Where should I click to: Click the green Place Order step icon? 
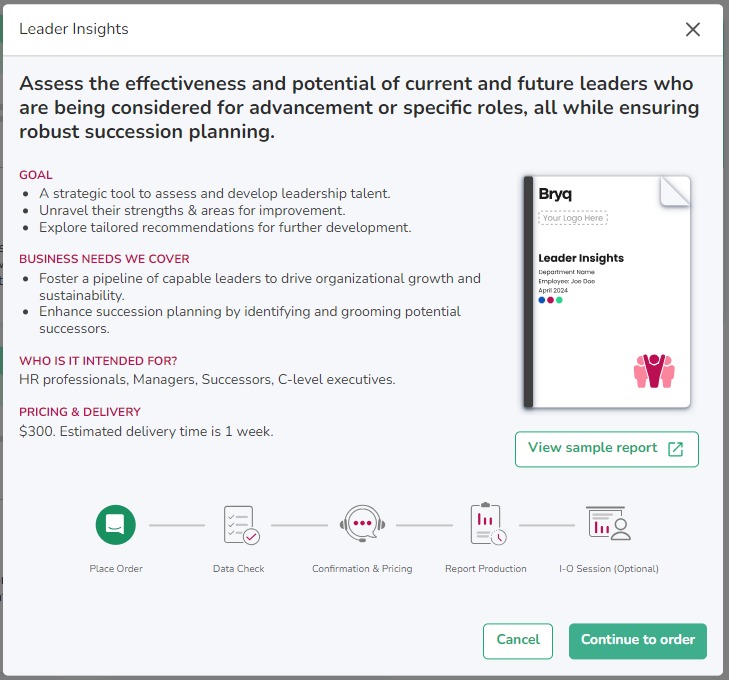pos(116,524)
